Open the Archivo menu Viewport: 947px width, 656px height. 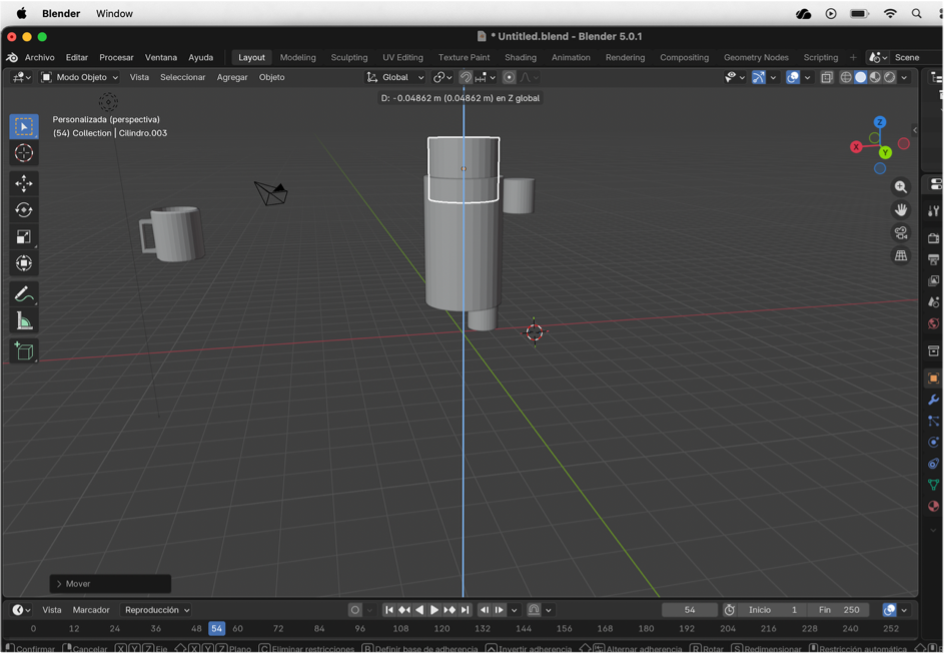[x=39, y=57]
